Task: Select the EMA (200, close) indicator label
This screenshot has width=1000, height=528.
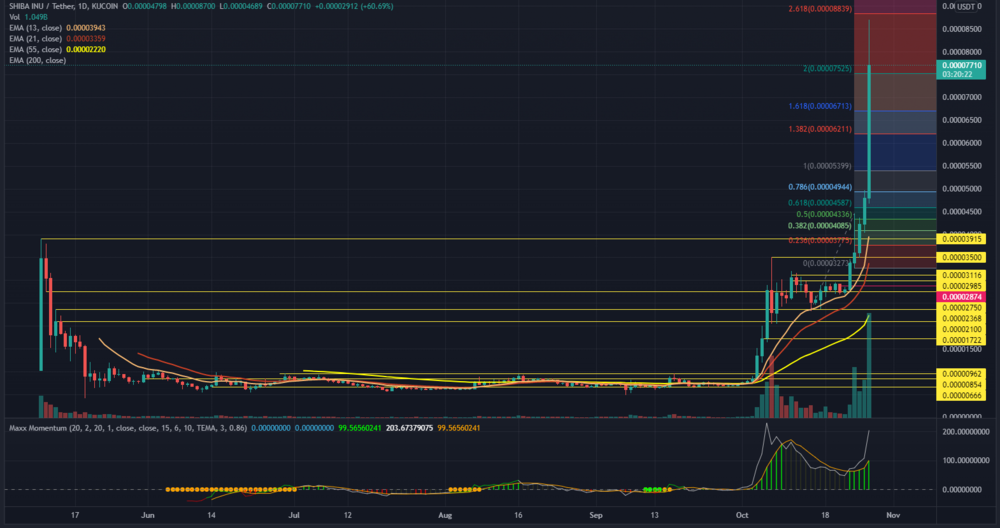Action: 36,60
